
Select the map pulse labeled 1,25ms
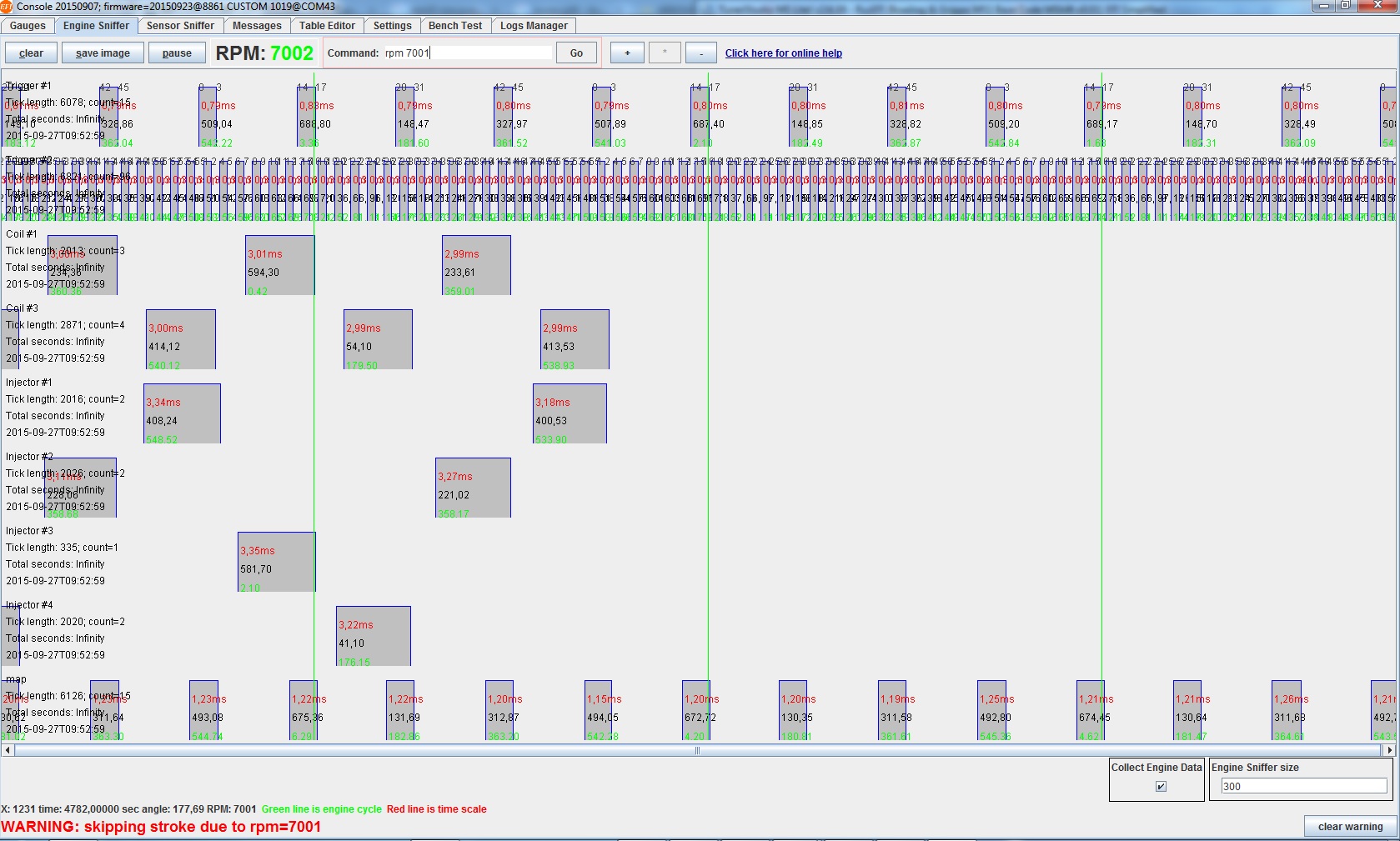(x=992, y=710)
